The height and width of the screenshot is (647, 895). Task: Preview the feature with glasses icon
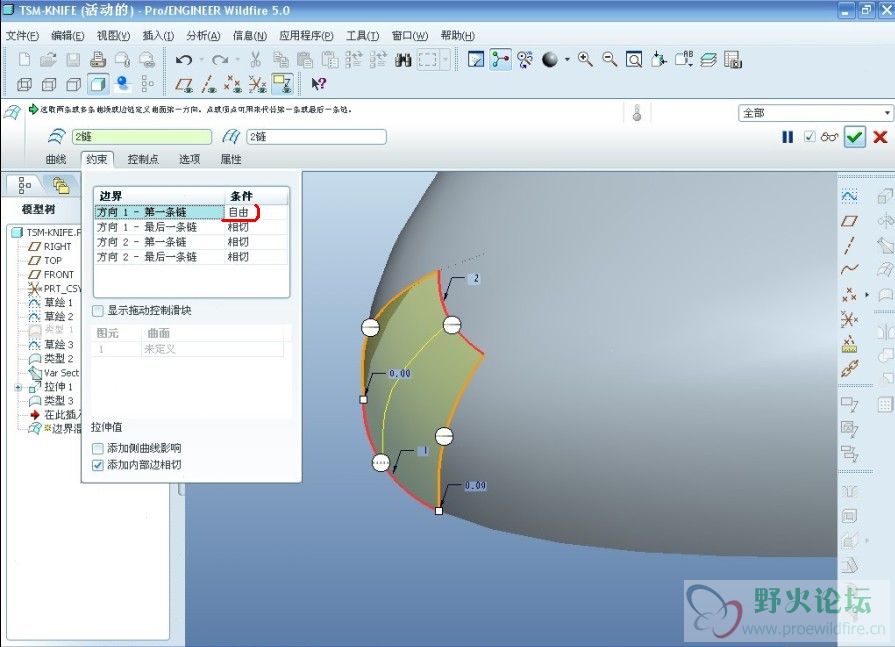click(829, 137)
